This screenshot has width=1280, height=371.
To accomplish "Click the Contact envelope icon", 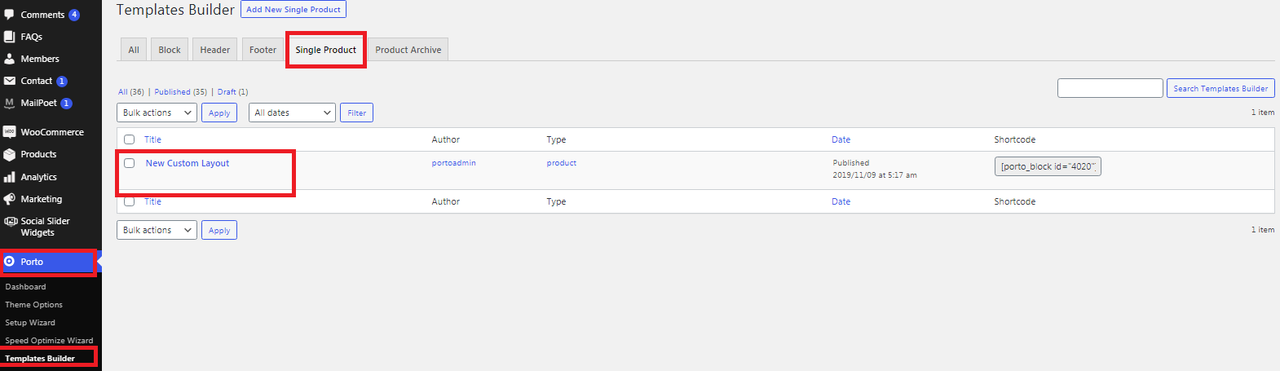I will [9, 81].
